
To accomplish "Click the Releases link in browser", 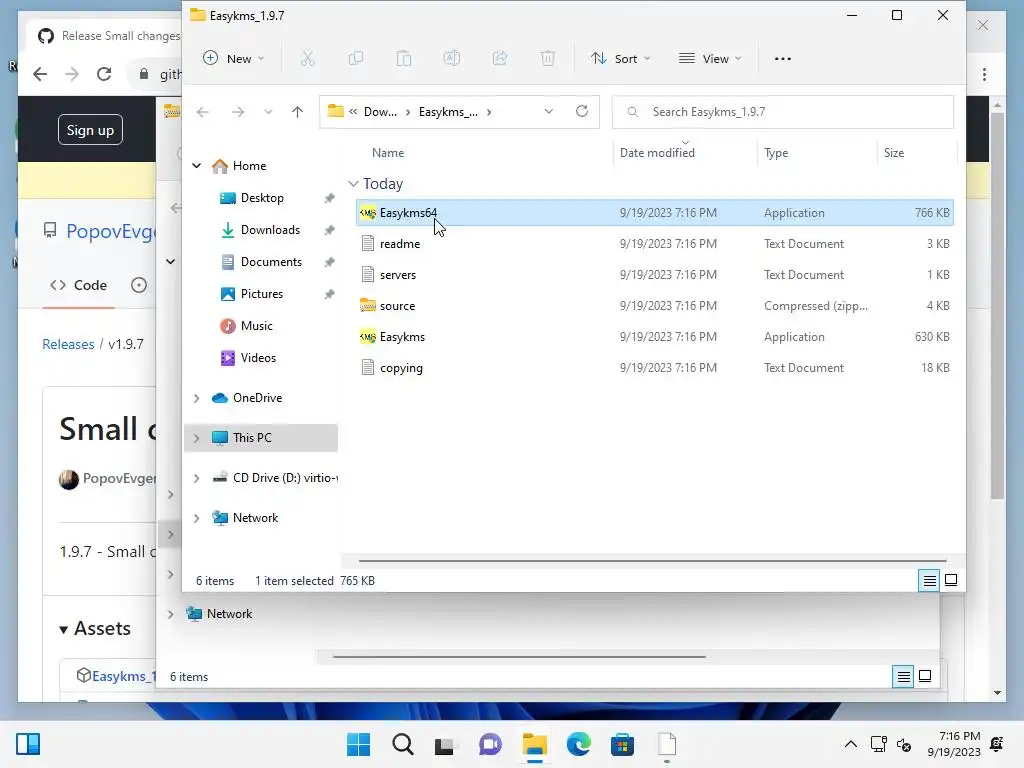I will [68, 344].
